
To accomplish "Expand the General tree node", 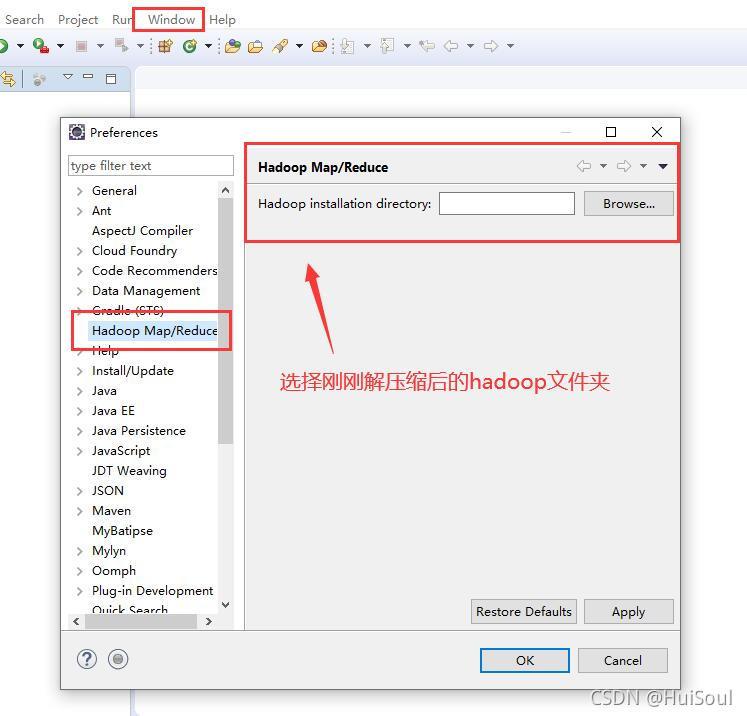I will click(80, 191).
